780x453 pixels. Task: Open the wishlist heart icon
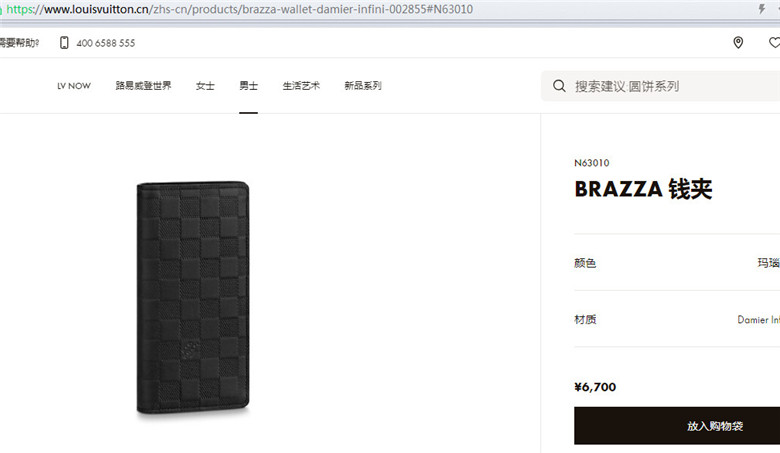point(775,43)
